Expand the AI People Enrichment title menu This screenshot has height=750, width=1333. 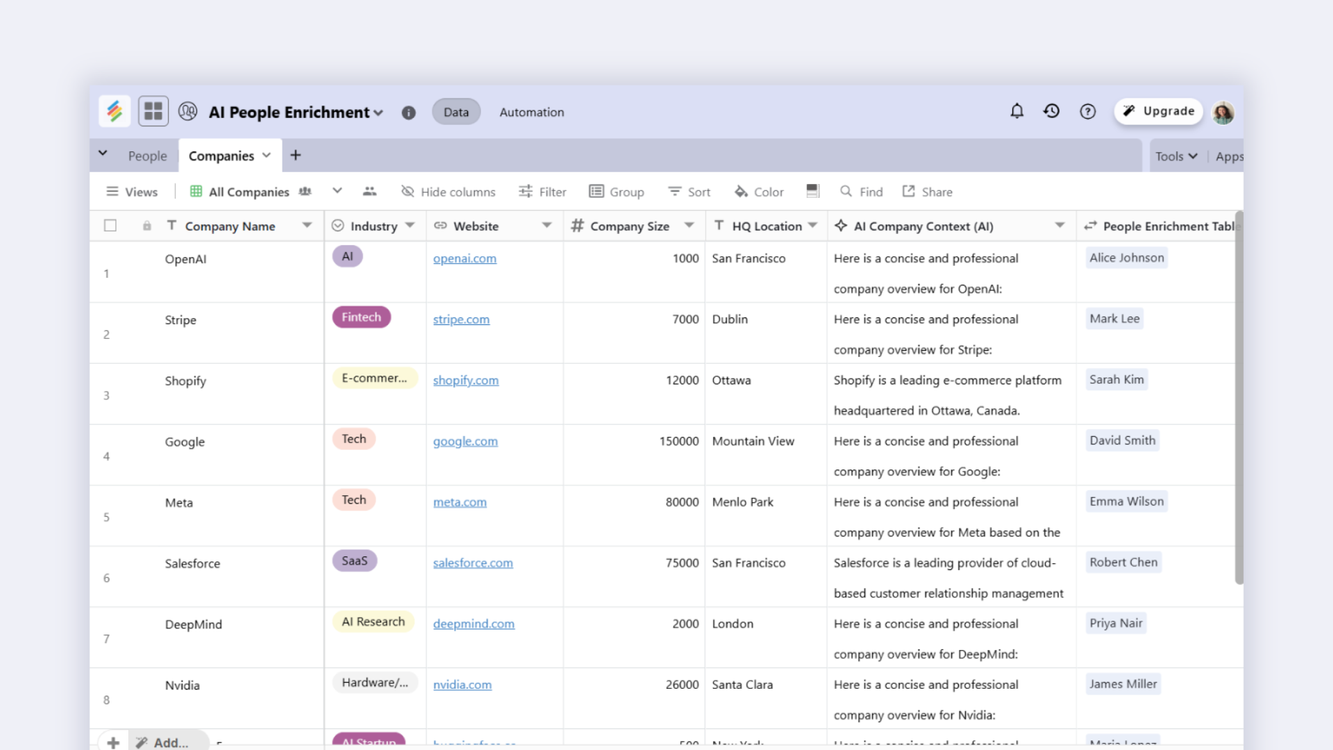click(377, 112)
